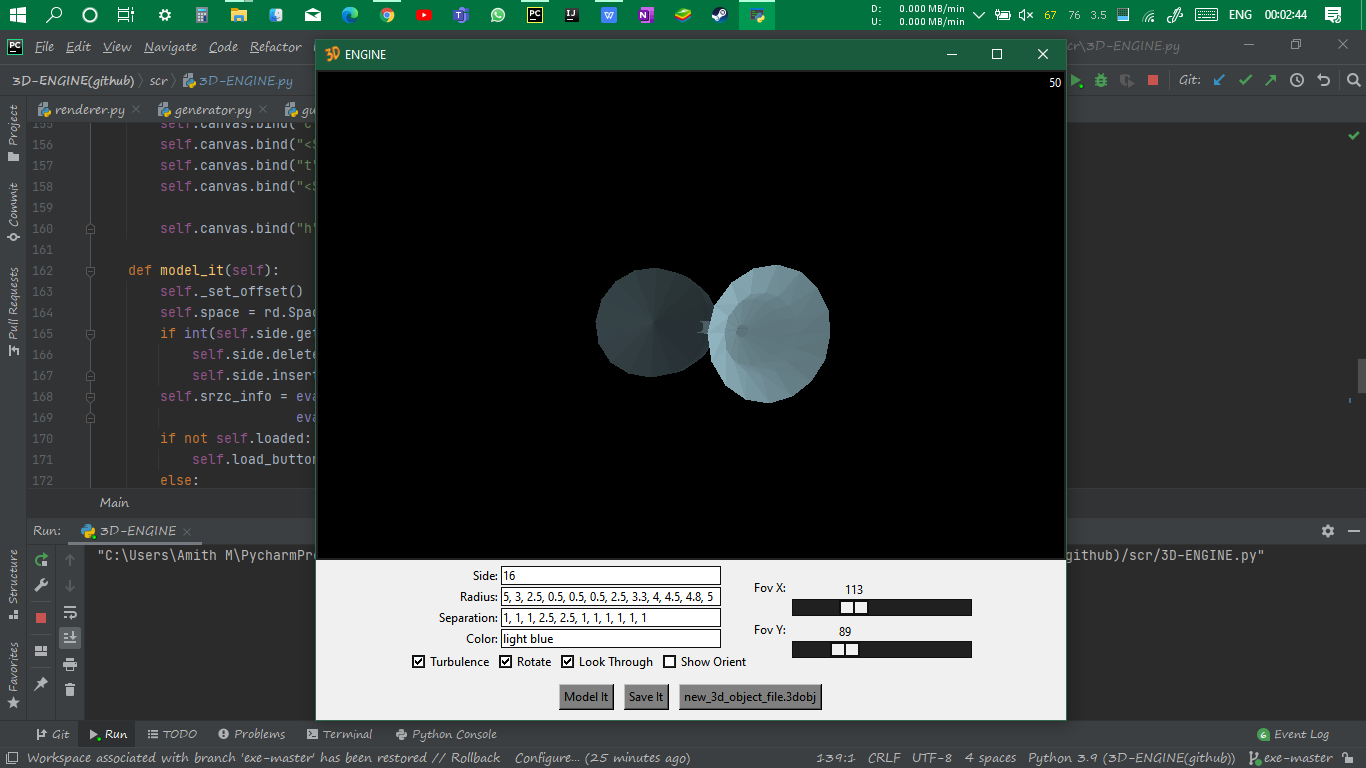This screenshot has width=1366, height=768.
Task: Close the renderer.py tab
Action: pyautogui.click(x=138, y=110)
